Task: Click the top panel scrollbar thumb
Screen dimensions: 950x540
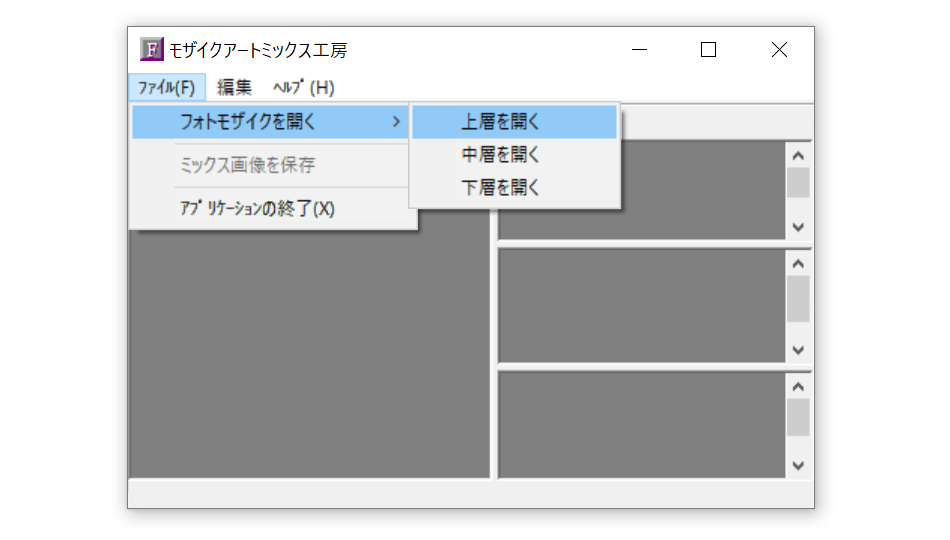Action: pyautogui.click(x=798, y=182)
